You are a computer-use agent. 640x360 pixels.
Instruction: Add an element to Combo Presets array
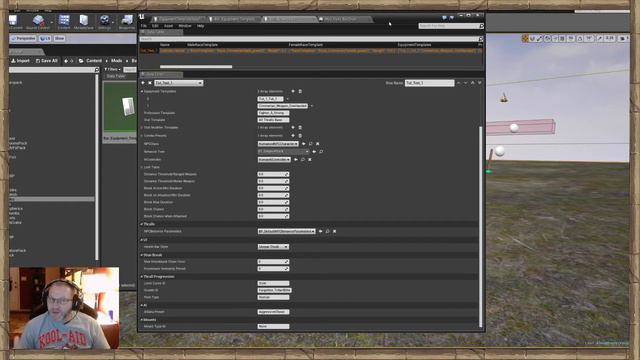pos(293,136)
